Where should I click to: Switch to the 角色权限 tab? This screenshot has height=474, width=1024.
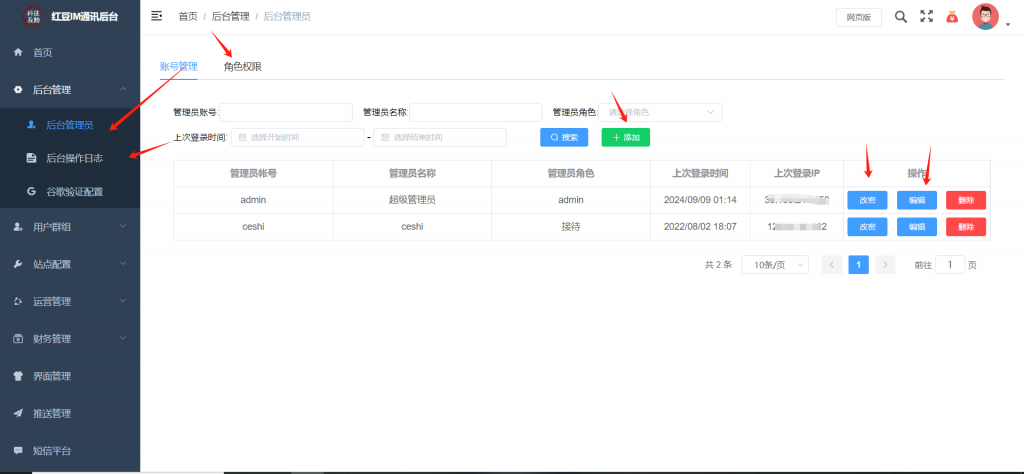[243, 67]
